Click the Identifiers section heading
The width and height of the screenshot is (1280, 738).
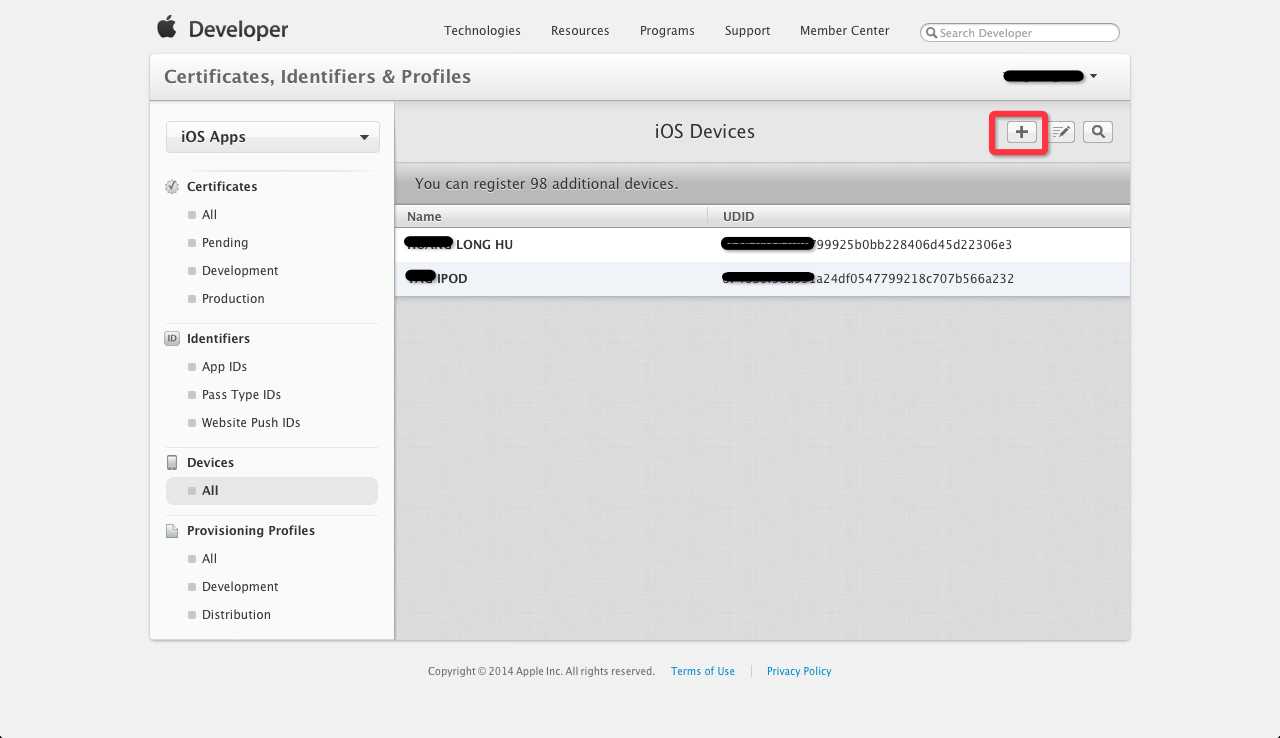click(x=218, y=339)
